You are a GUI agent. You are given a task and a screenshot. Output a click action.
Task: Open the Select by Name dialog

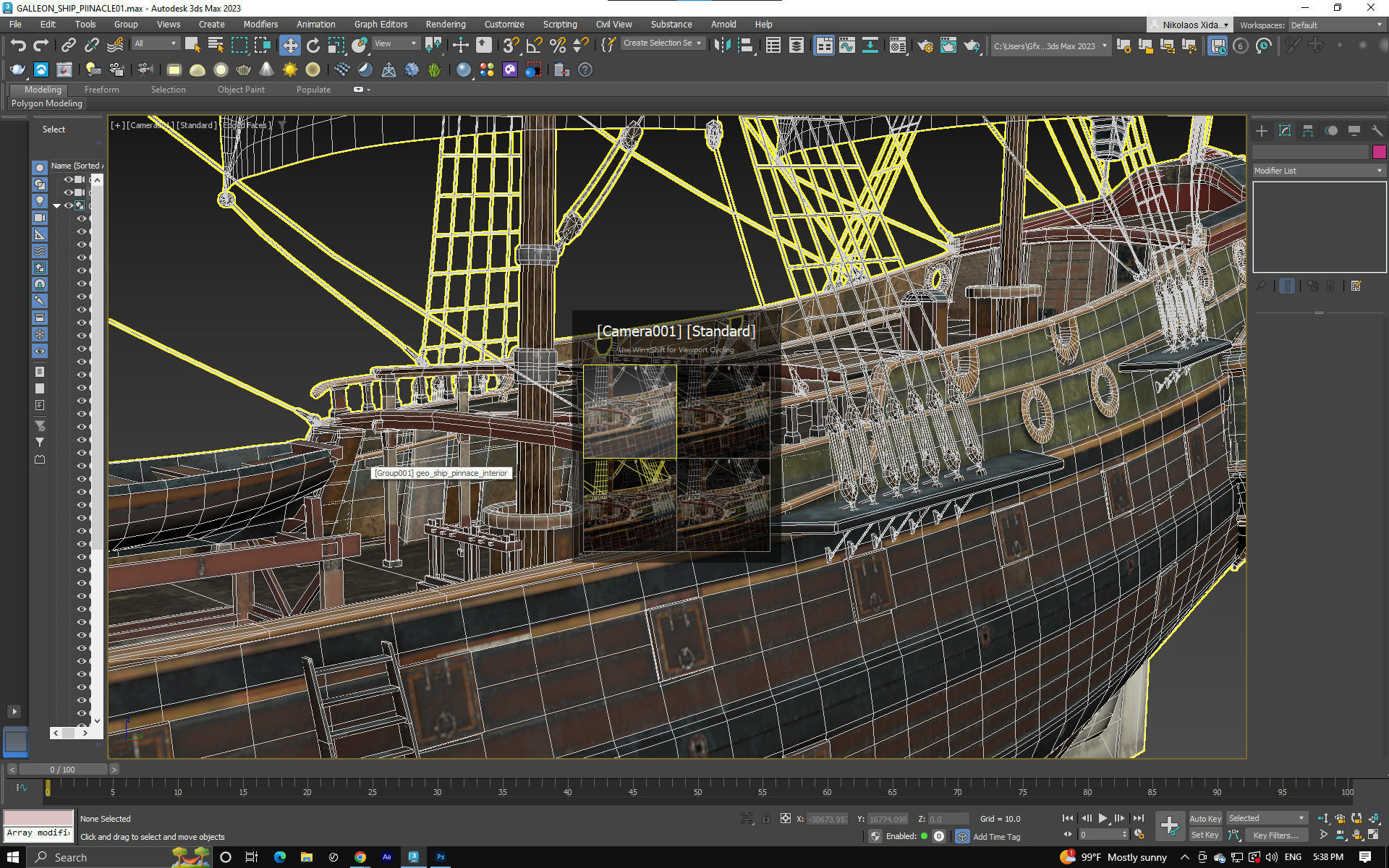click(216, 46)
